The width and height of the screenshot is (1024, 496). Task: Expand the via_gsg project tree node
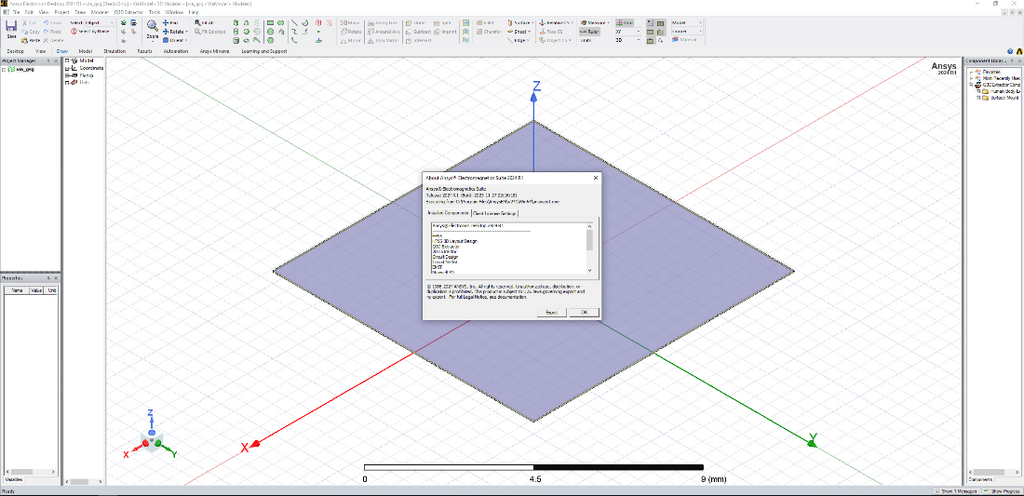point(3,70)
